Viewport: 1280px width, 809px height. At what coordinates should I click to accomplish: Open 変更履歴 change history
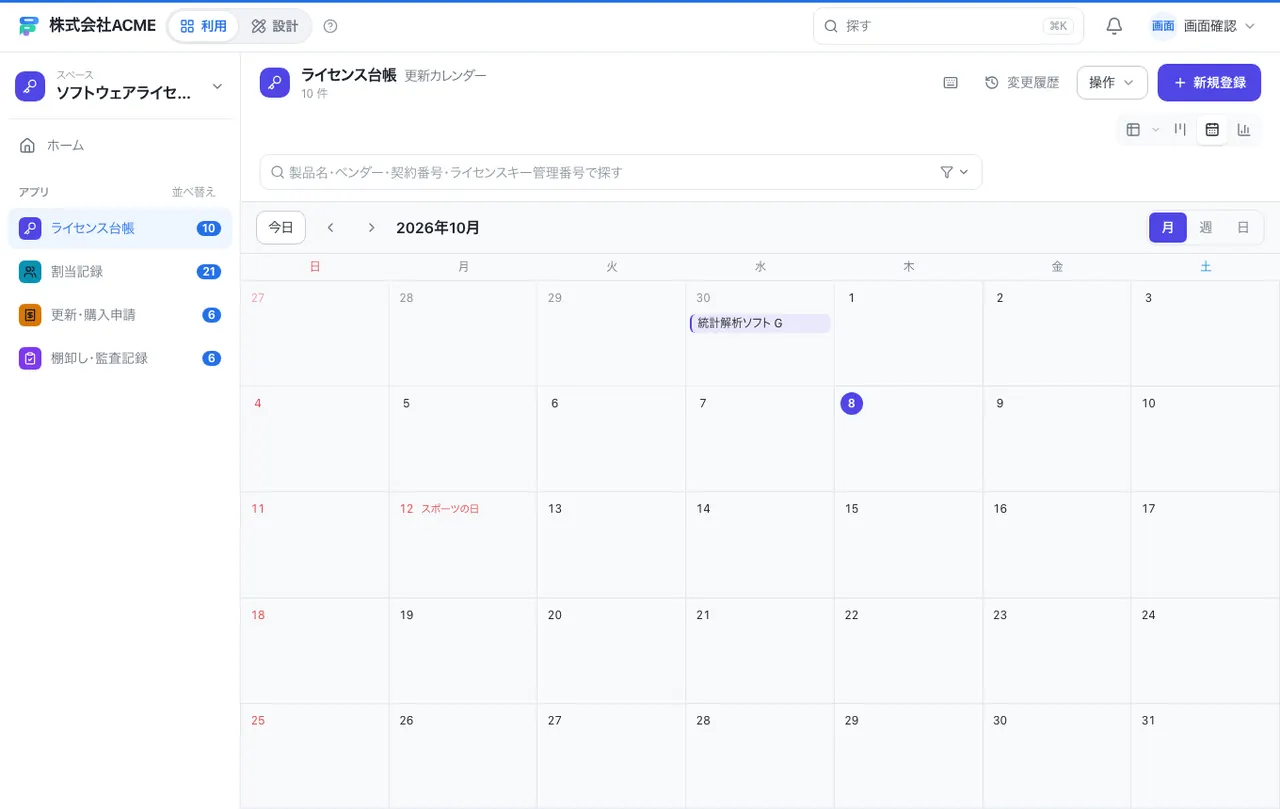coord(1022,83)
